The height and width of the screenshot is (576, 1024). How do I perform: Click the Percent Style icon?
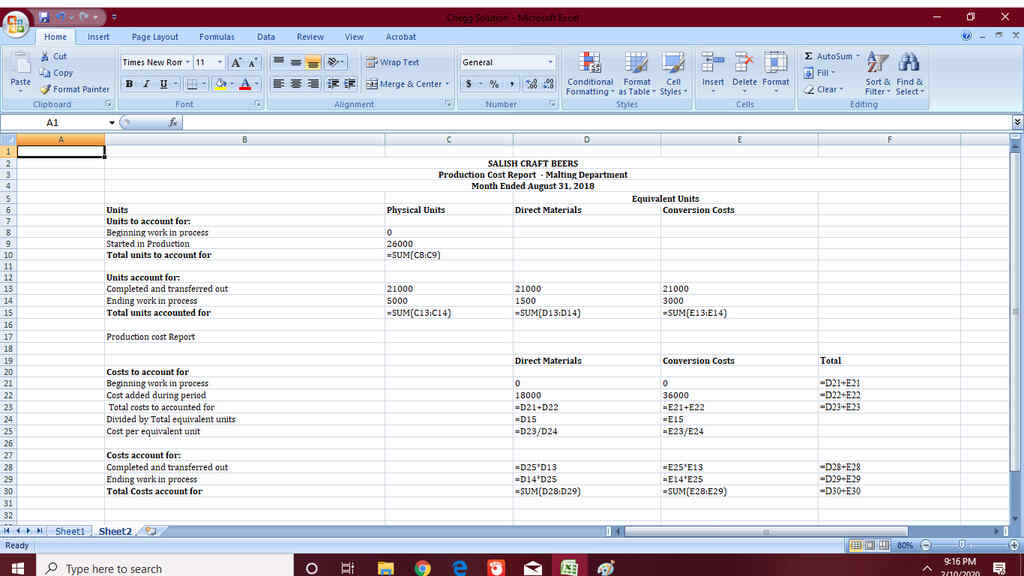click(x=494, y=84)
